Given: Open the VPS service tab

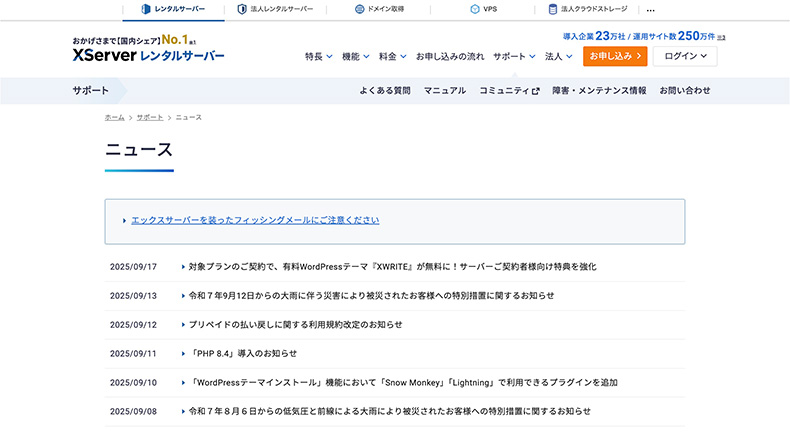Looking at the screenshot, I should coord(483,9).
